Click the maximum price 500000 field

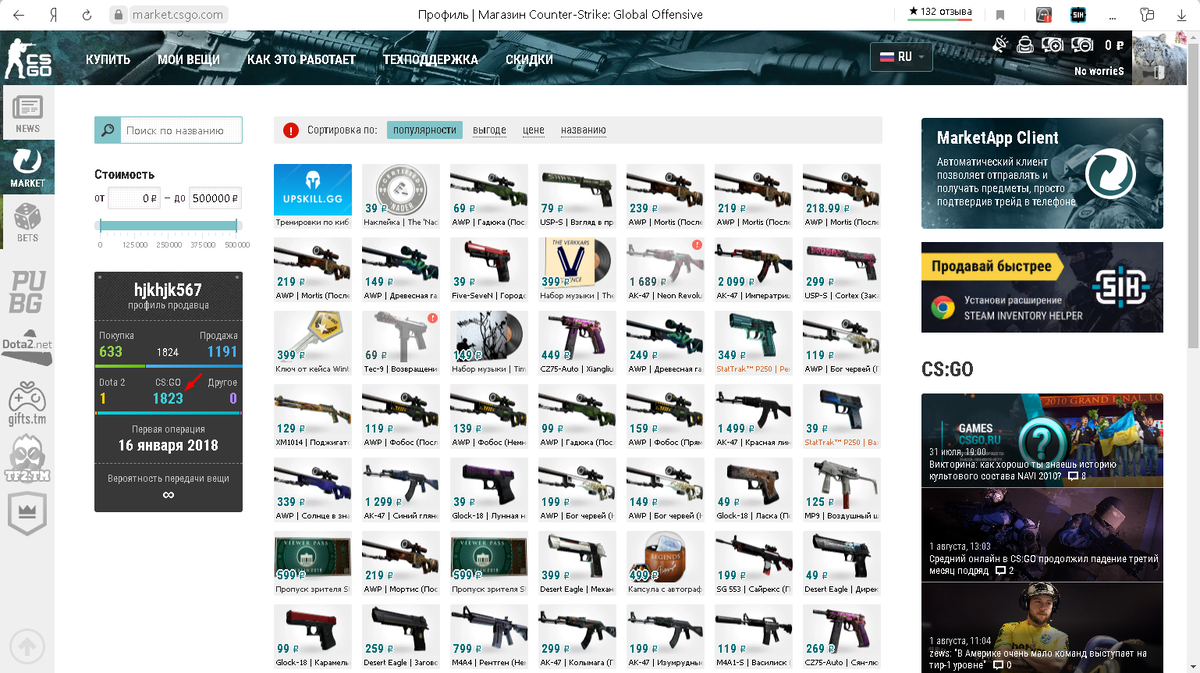215,198
